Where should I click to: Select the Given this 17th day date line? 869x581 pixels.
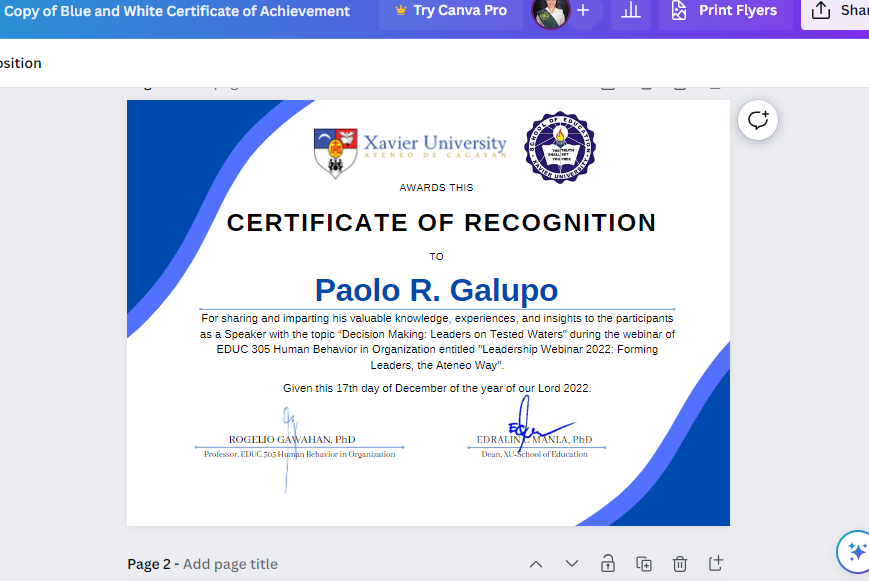(437, 388)
